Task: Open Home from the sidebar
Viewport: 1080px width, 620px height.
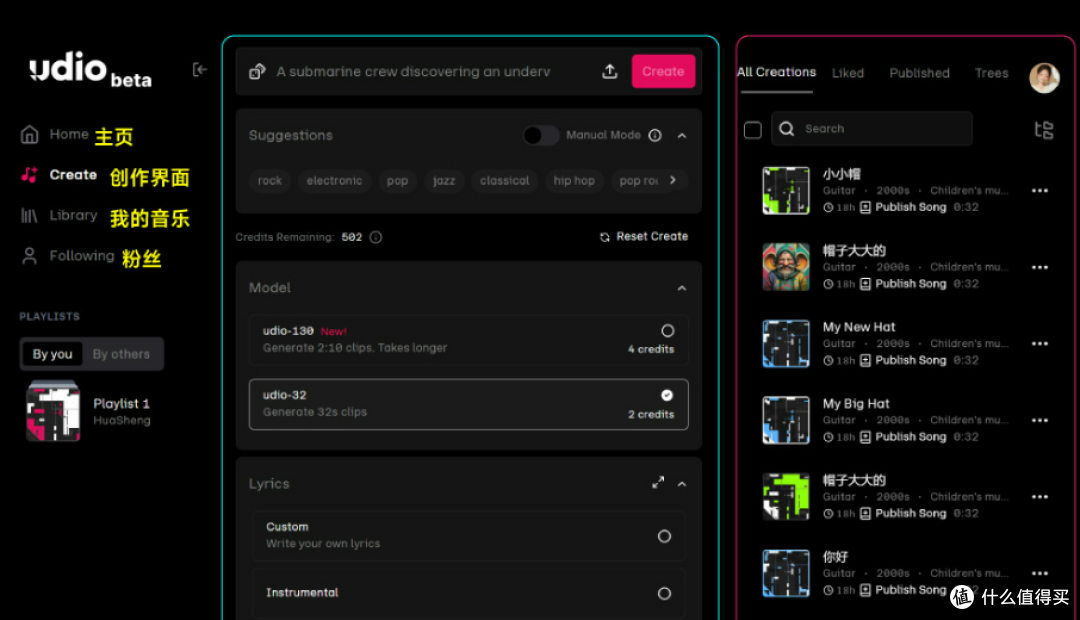Action: 68,134
